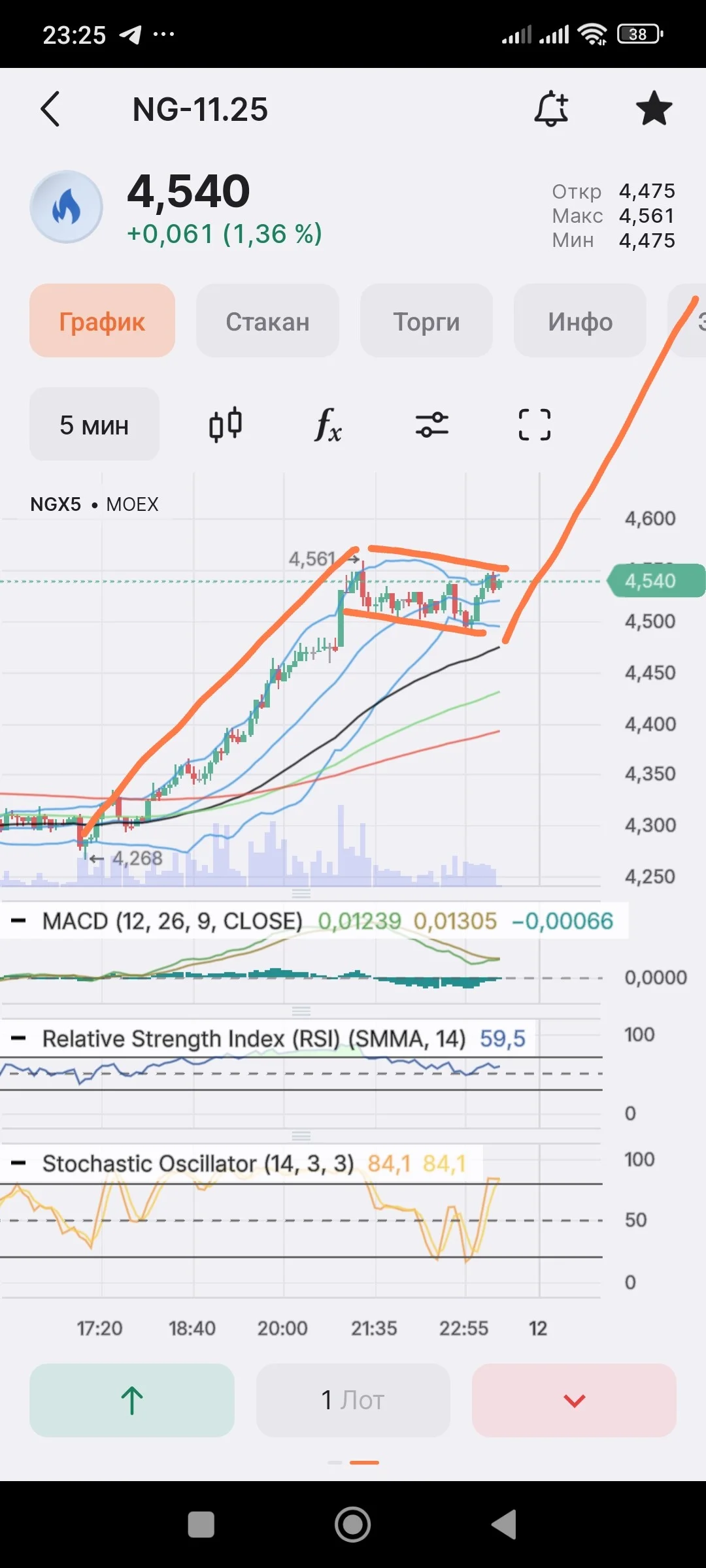The height and width of the screenshot is (1568, 706).
Task: Tap the NGX5 • MOEX ticker label
Action: tap(94, 504)
